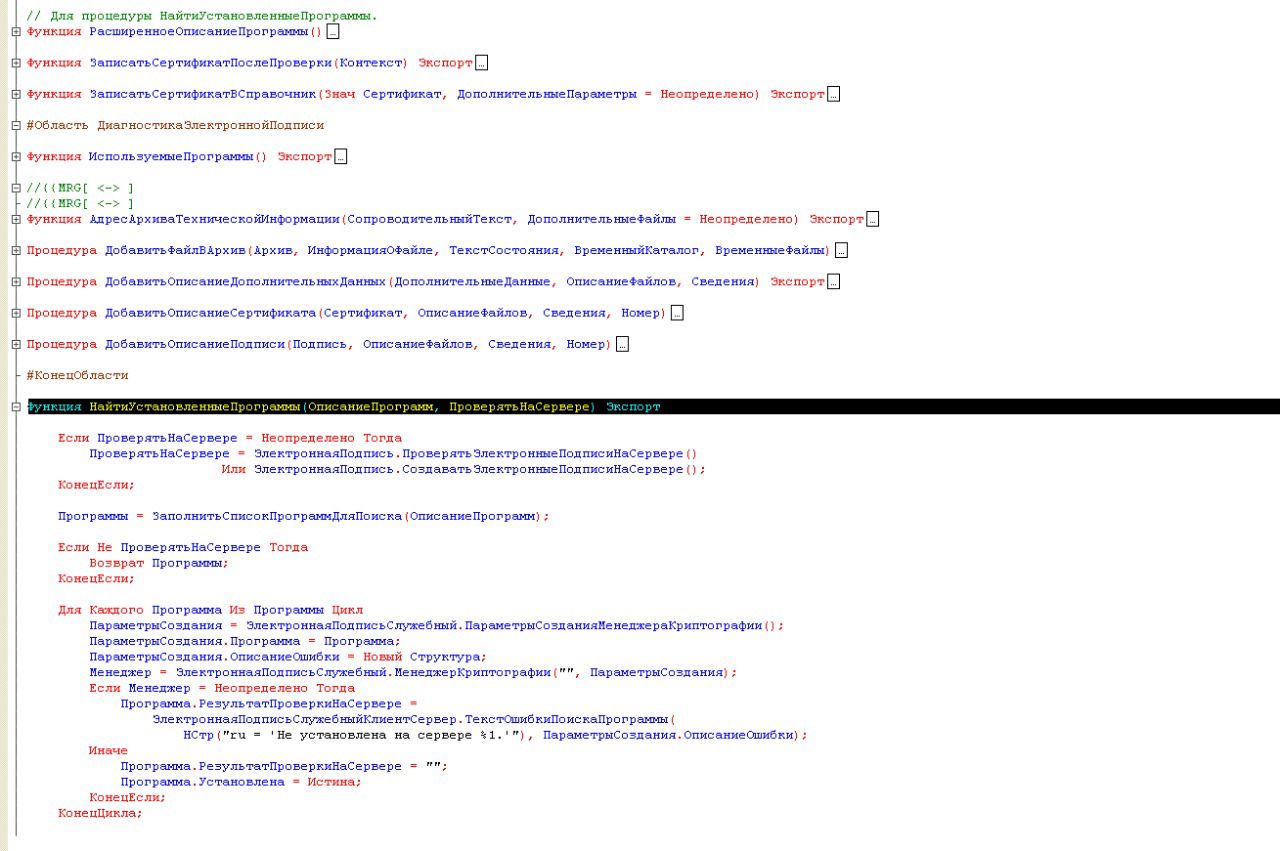Click region name ДиагностикаЭлектроннойПодписи

[x=210, y=125]
